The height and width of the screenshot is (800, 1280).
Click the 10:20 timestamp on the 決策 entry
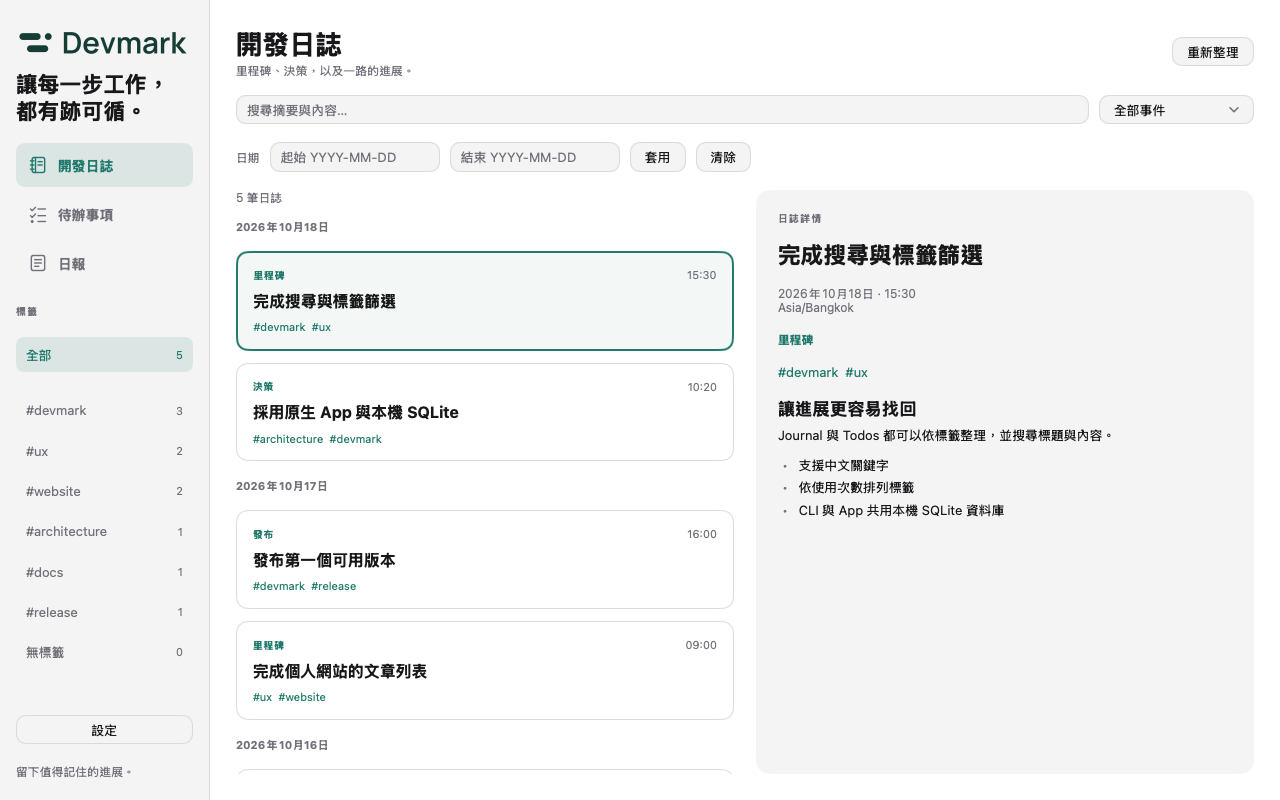(x=702, y=387)
